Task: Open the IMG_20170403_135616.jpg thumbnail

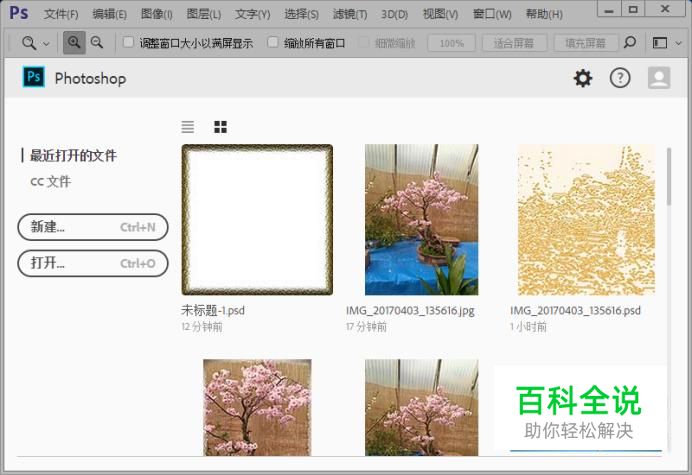Action: 421,219
